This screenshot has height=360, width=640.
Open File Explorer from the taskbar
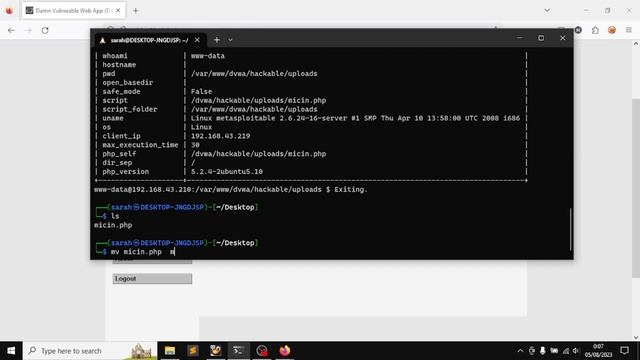pyautogui.click(x=170, y=351)
